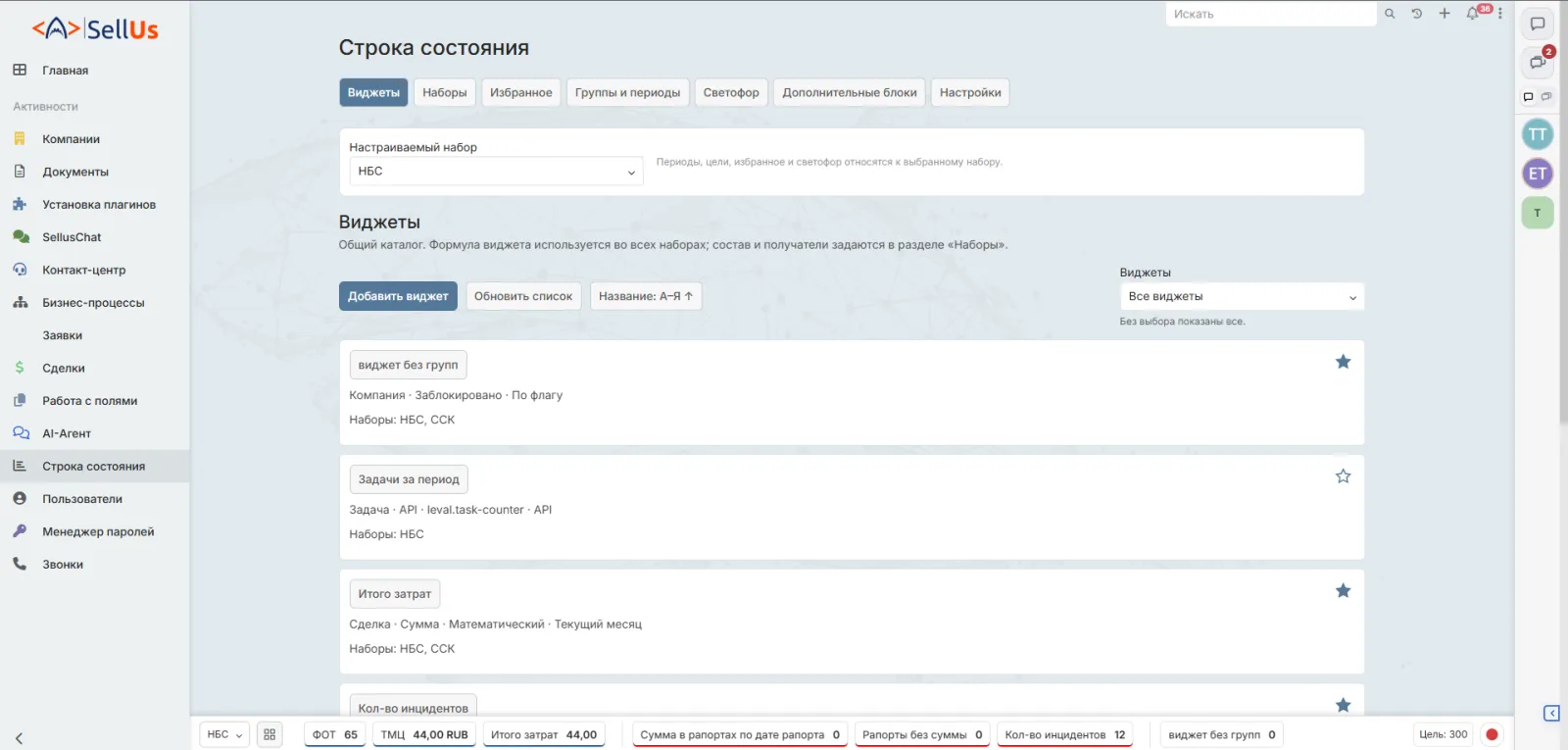Click the «Добавить виджет» button
This screenshot has height=750, width=1568.
click(x=398, y=296)
